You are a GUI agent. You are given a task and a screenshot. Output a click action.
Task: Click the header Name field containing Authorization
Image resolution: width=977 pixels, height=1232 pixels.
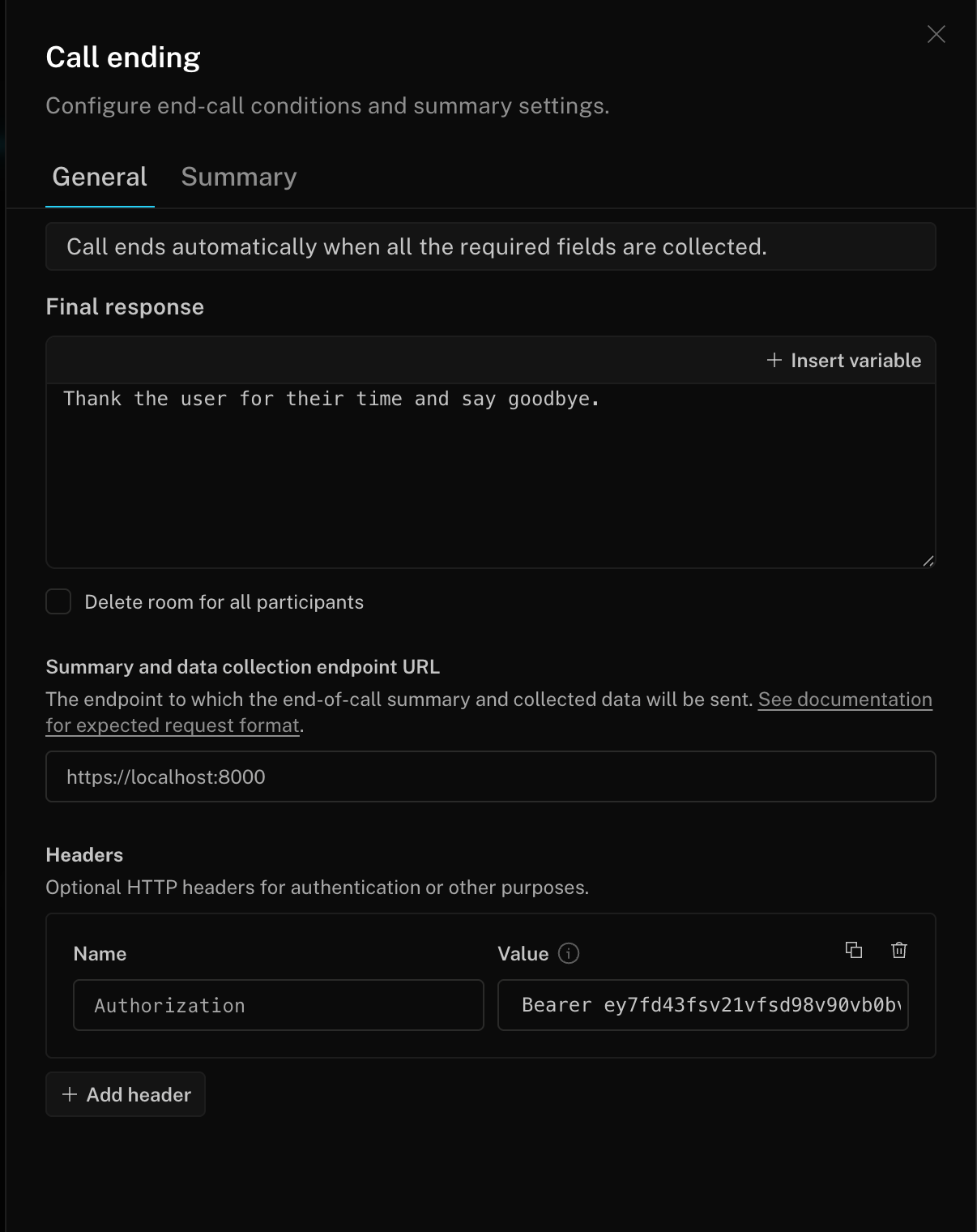pyautogui.click(x=278, y=1005)
